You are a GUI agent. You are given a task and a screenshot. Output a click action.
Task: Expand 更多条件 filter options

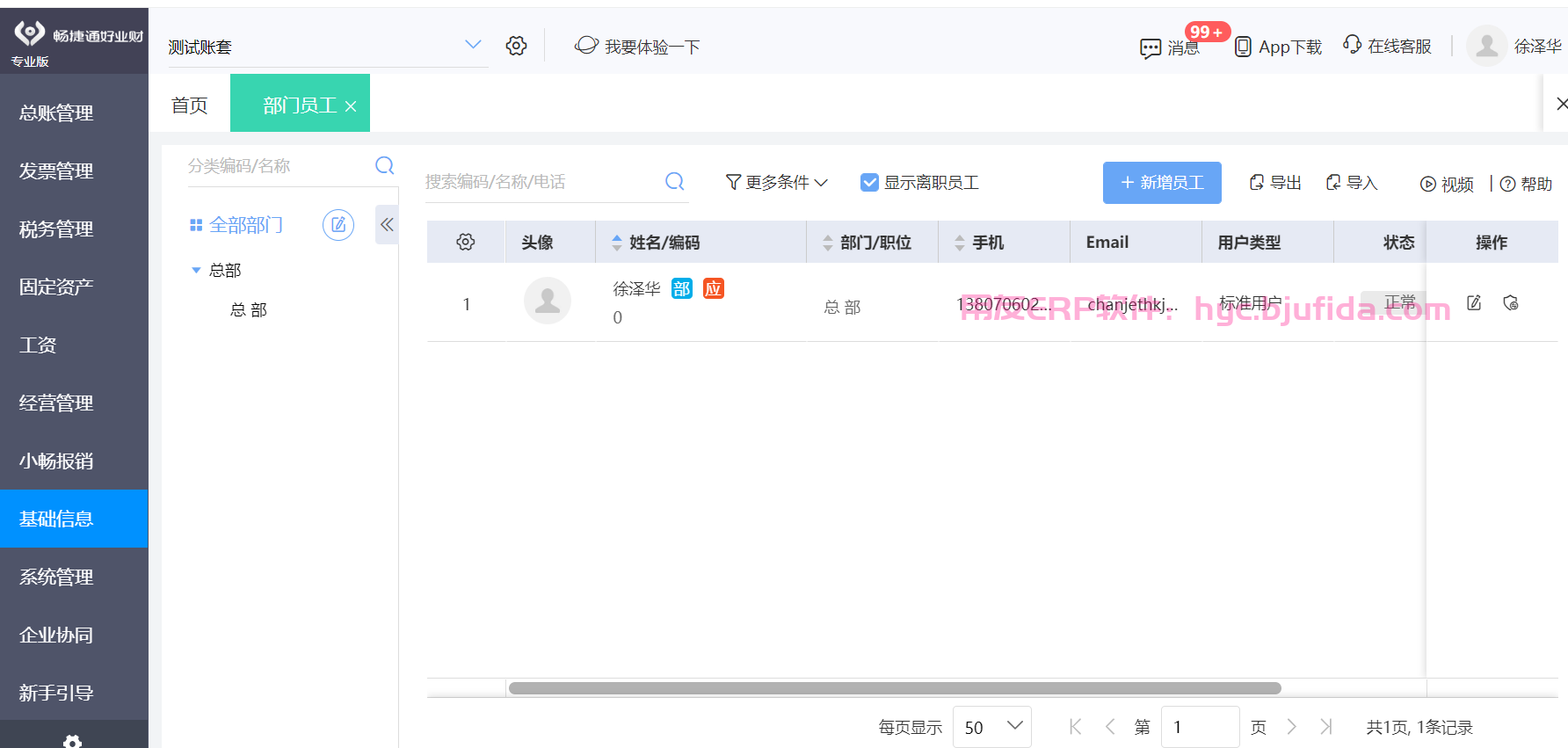pos(777,182)
